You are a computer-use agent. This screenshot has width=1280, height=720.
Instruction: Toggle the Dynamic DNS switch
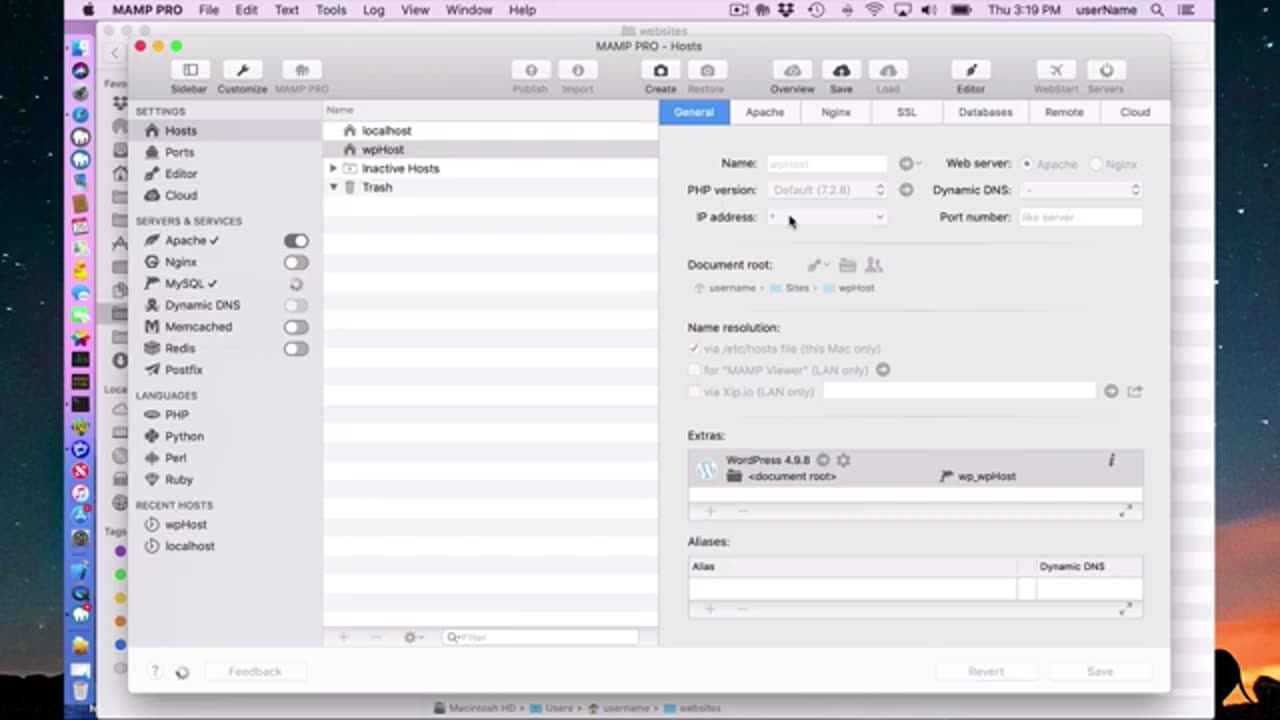point(296,305)
